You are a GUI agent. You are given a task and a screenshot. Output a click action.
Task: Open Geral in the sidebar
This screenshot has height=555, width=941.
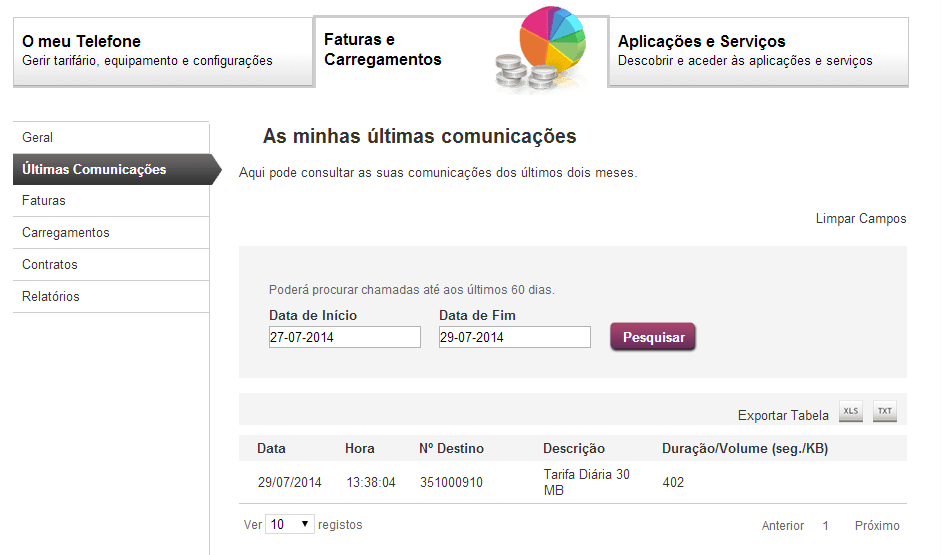pyautogui.click(x=38, y=137)
